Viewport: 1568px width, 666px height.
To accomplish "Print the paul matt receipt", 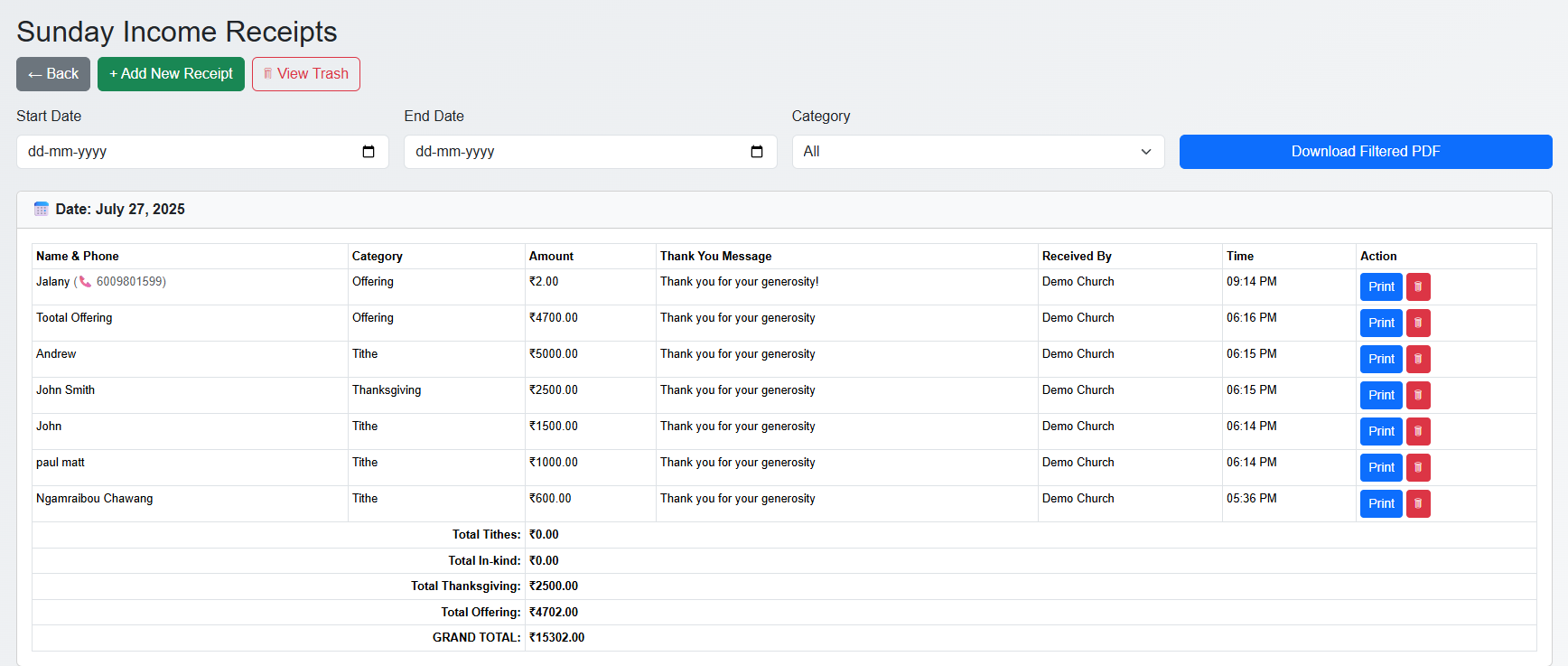I will 1381,467.
